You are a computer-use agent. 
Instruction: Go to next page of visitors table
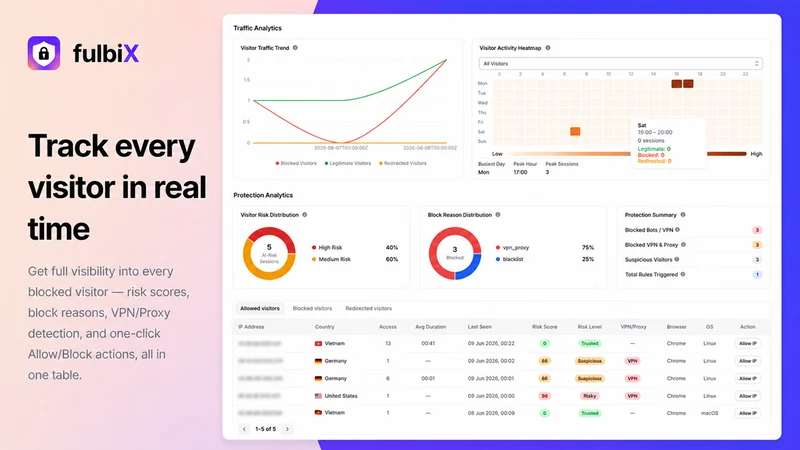coord(287,429)
